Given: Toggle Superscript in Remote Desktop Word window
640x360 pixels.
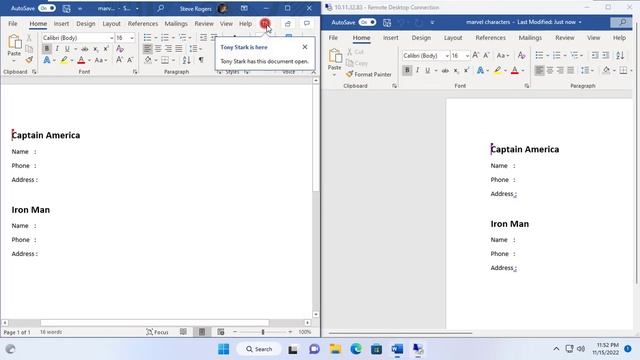Looking at the screenshot, I should tap(466, 70).
